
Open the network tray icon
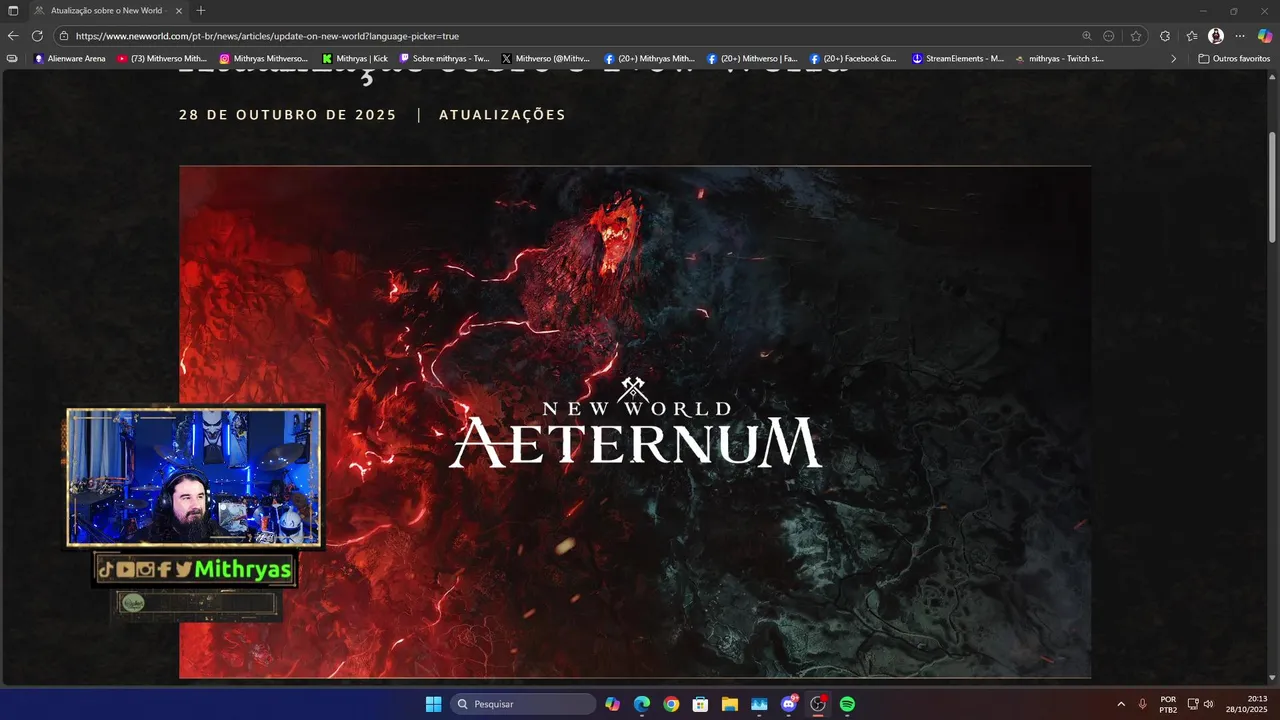[x=1193, y=704]
